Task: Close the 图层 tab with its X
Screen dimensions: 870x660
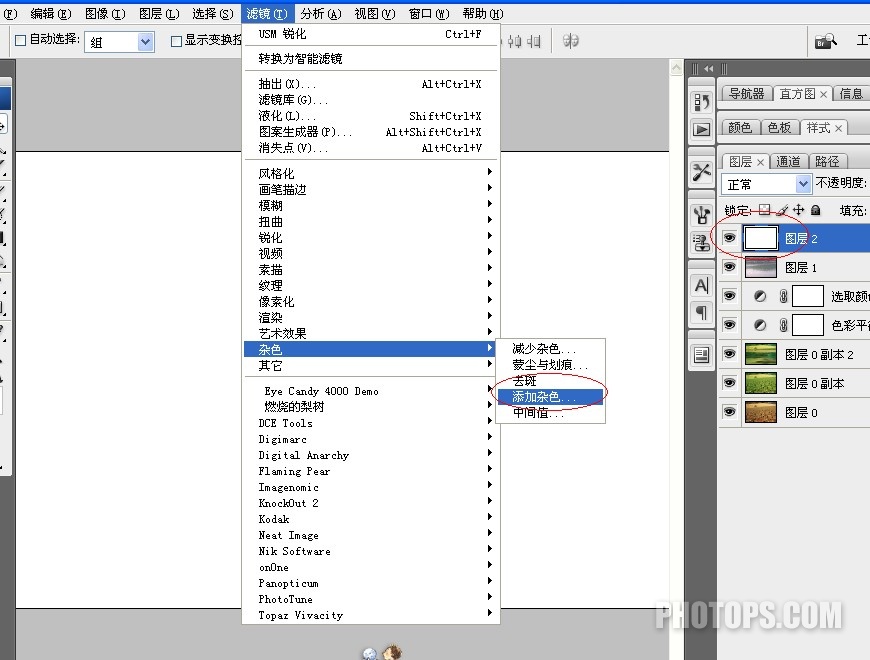Action: [760, 162]
